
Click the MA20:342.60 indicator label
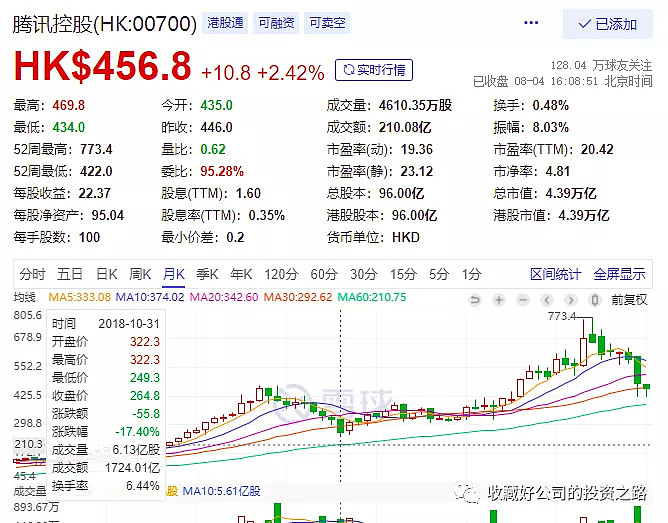pos(224,297)
